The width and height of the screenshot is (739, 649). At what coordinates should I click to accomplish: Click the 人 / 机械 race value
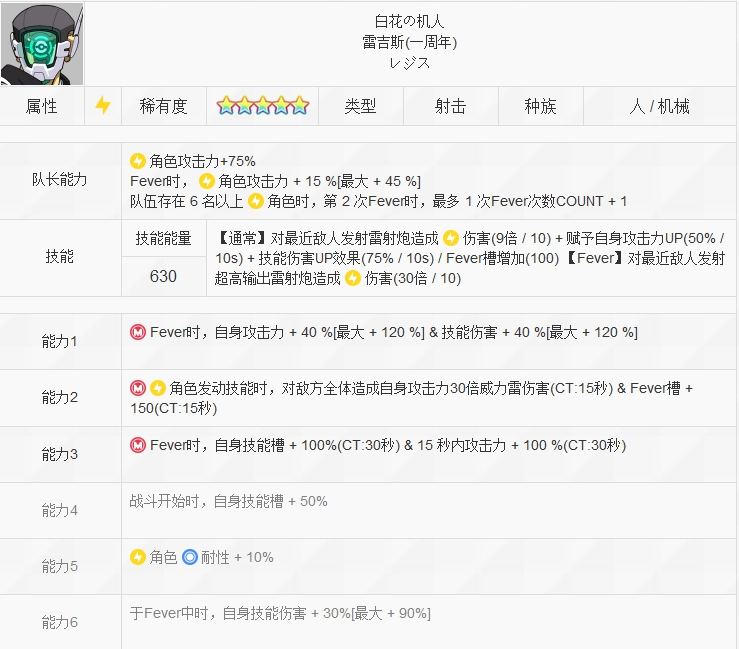(659, 106)
